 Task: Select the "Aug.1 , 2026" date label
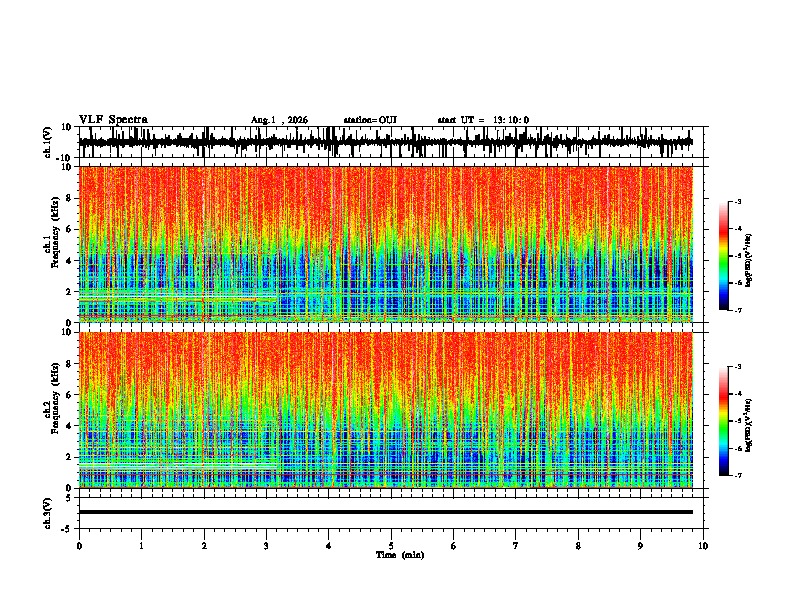(x=279, y=120)
